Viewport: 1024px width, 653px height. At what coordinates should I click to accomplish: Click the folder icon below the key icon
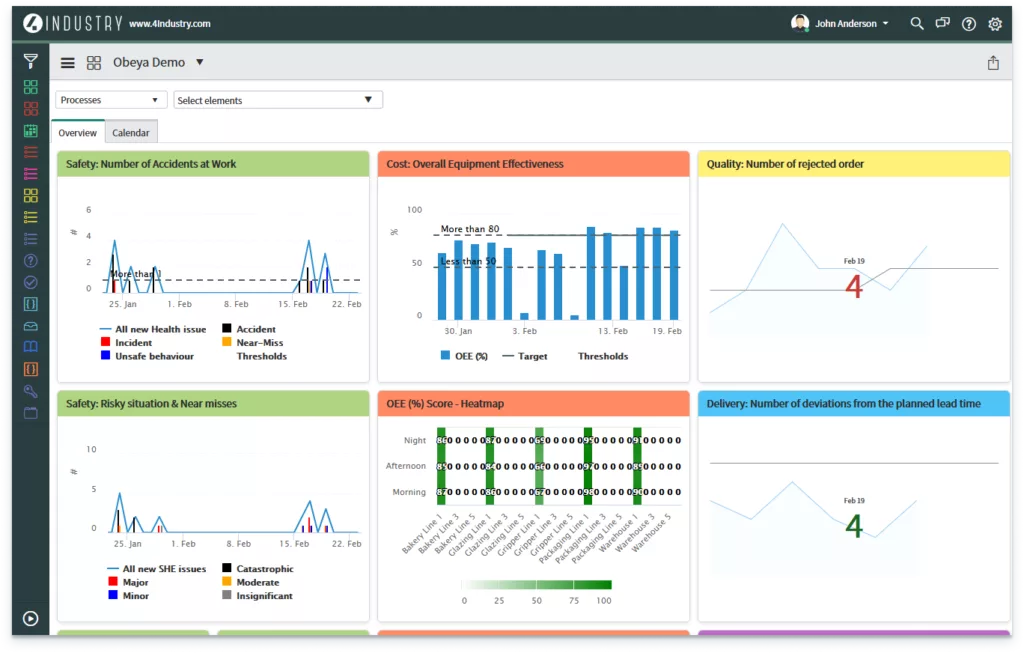click(x=31, y=413)
